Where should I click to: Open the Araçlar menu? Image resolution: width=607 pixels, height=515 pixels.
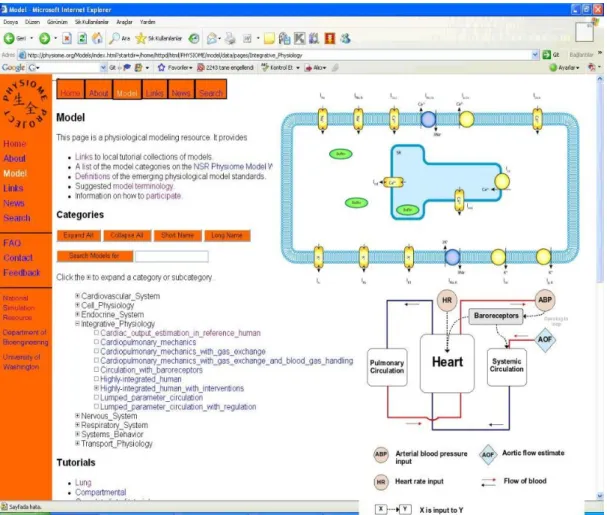(x=124, y=22)
